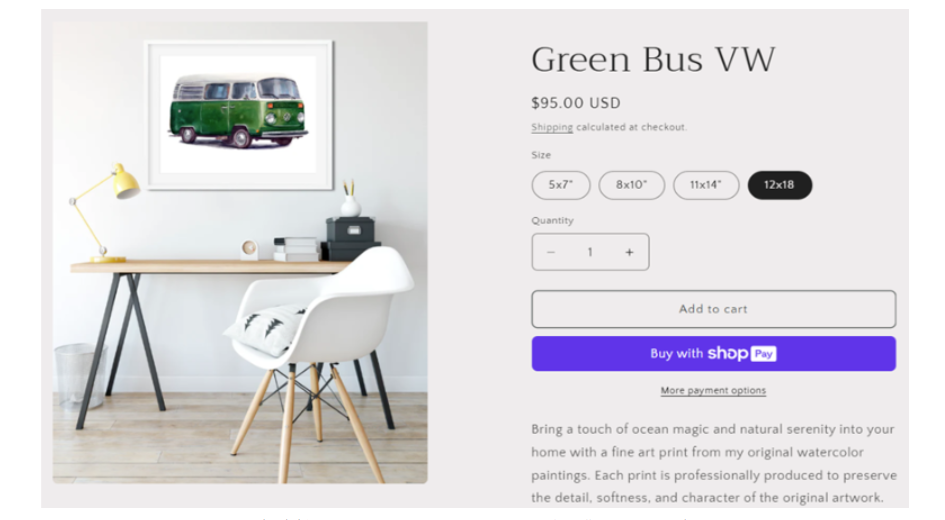Increase quantity with the plus icon
Viewport: 945px width, 520px height.
click(x=629, y=252)
